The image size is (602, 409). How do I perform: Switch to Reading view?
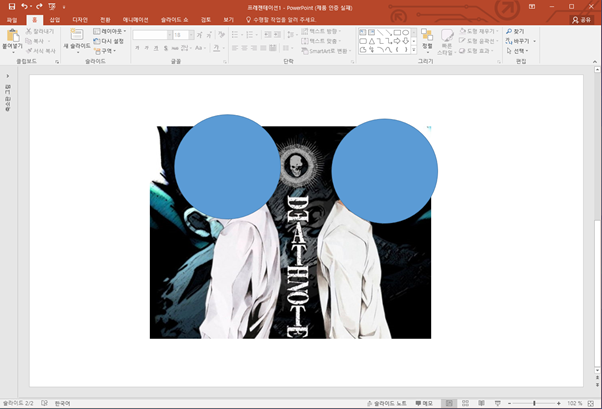point(481,403)
